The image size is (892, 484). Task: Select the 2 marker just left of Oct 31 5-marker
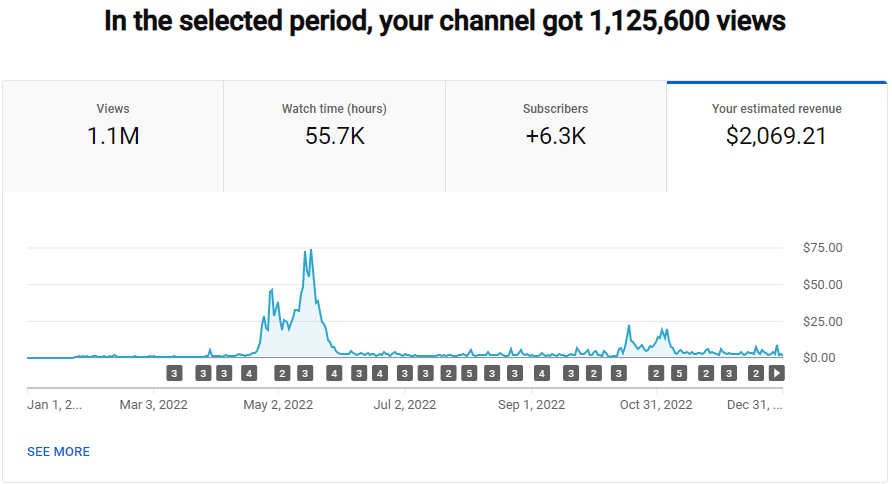657,373
